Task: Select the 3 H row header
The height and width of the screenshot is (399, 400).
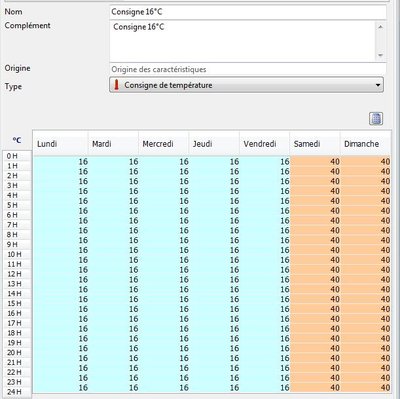Action: 17,186
